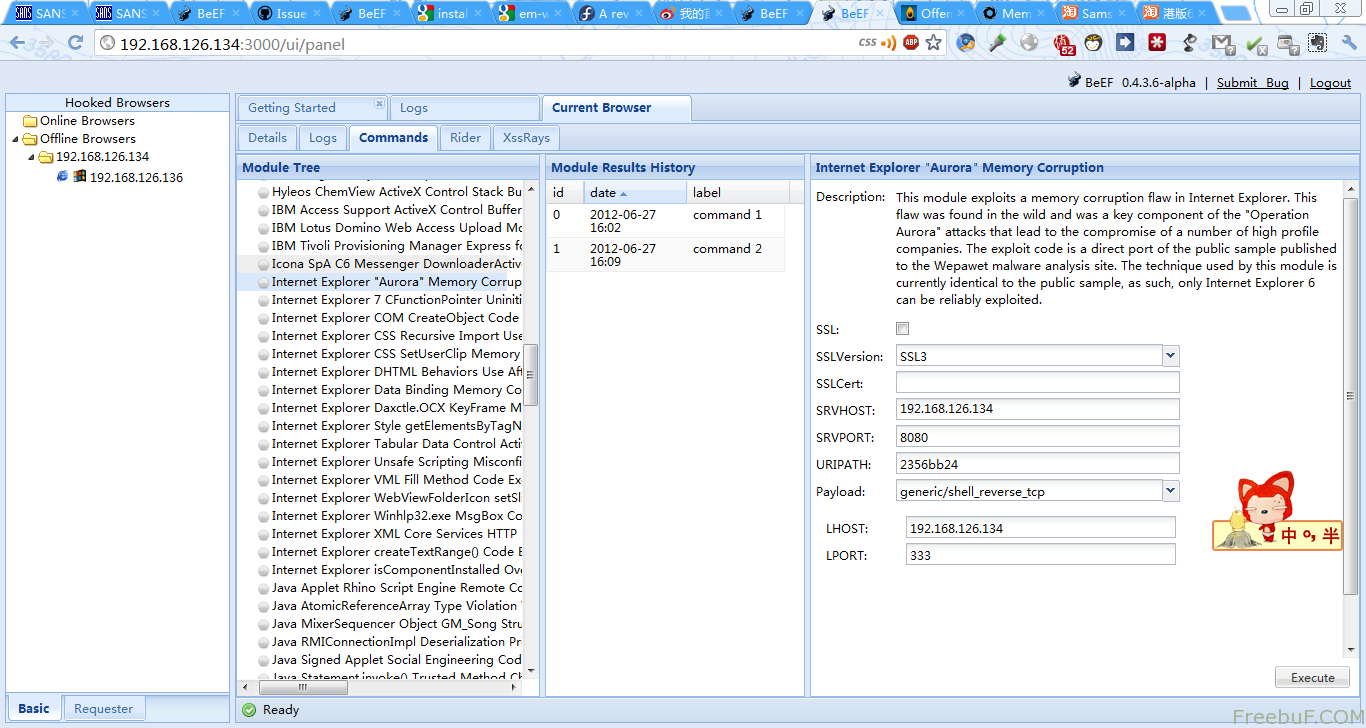Image resolution: width=1366 pixels, height=728 pixels.
Task: Bookmark this page with the star icon
Action: [934, 43]
